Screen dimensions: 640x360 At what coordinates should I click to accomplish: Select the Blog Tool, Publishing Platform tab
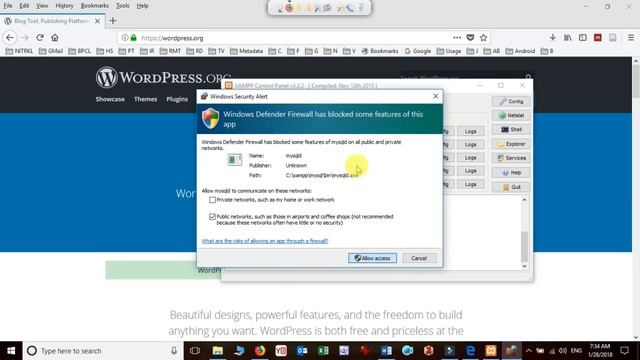(x=52, y=21)
